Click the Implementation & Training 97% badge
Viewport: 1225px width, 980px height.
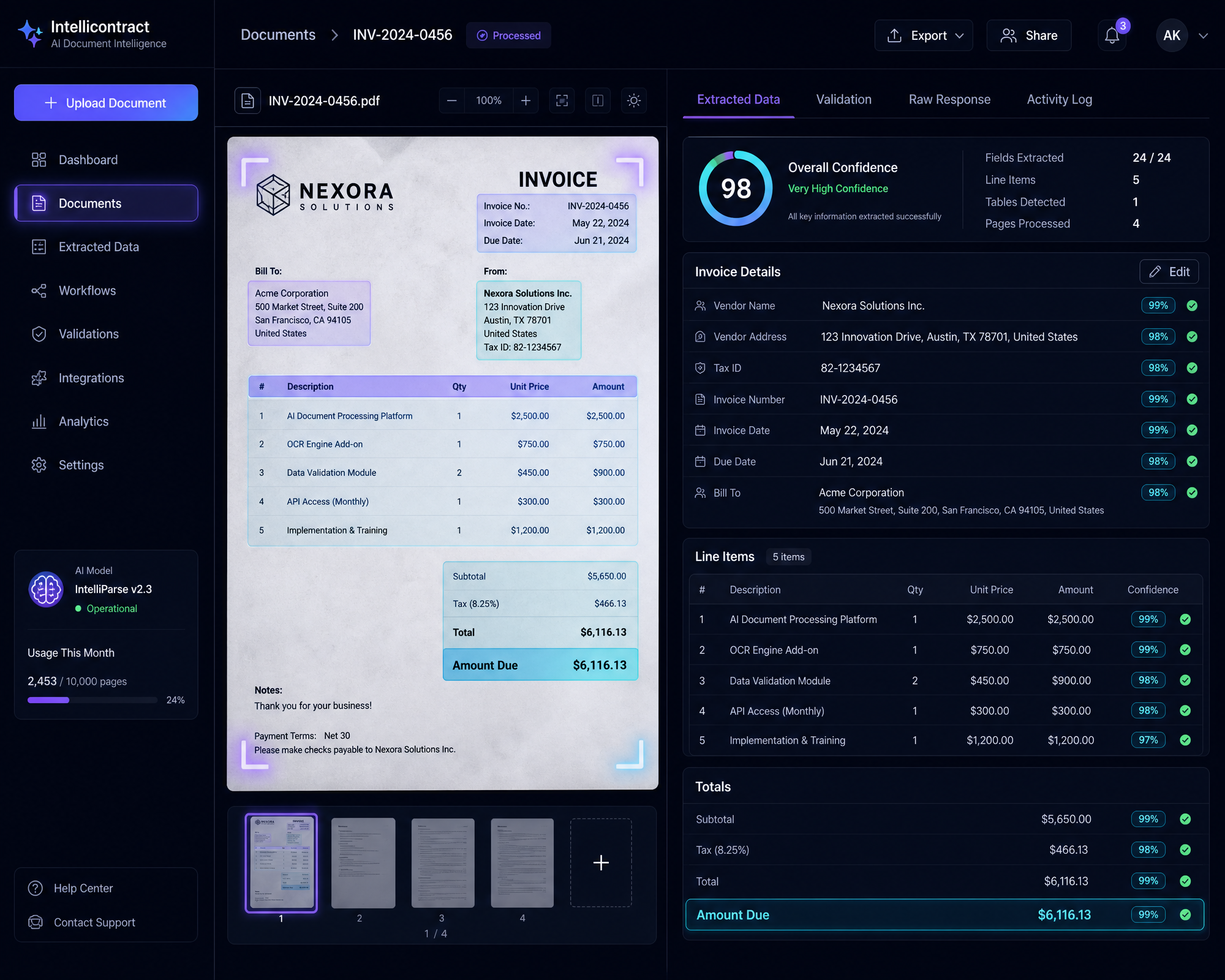point(1148,741)
